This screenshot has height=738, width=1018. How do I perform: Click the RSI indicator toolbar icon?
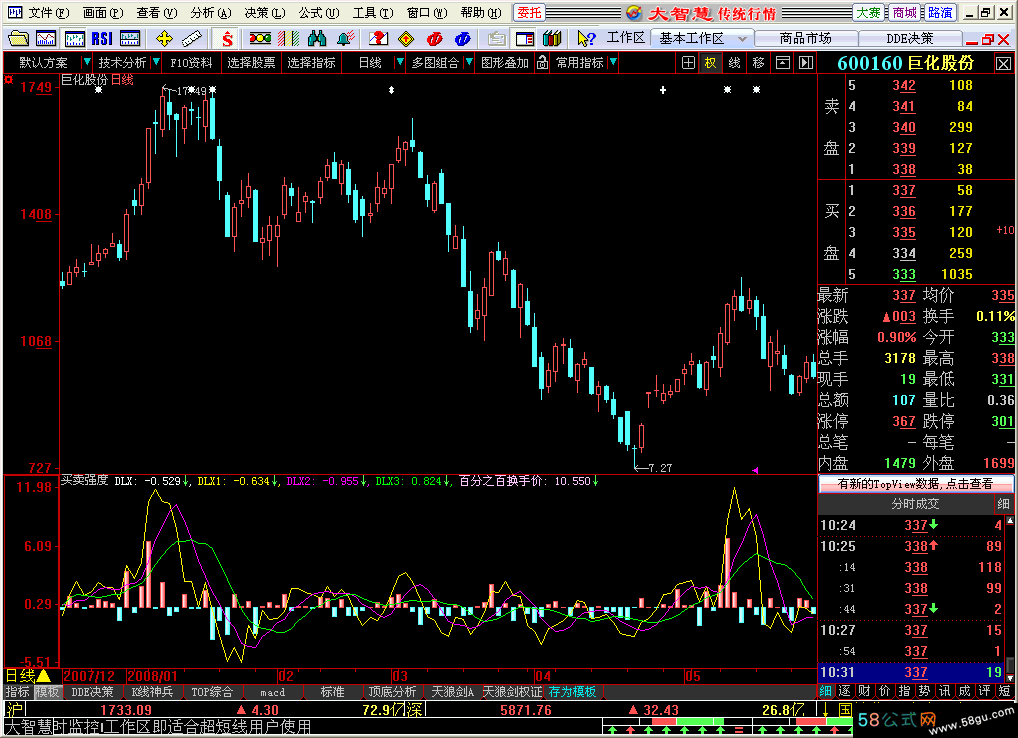[101, 38]
